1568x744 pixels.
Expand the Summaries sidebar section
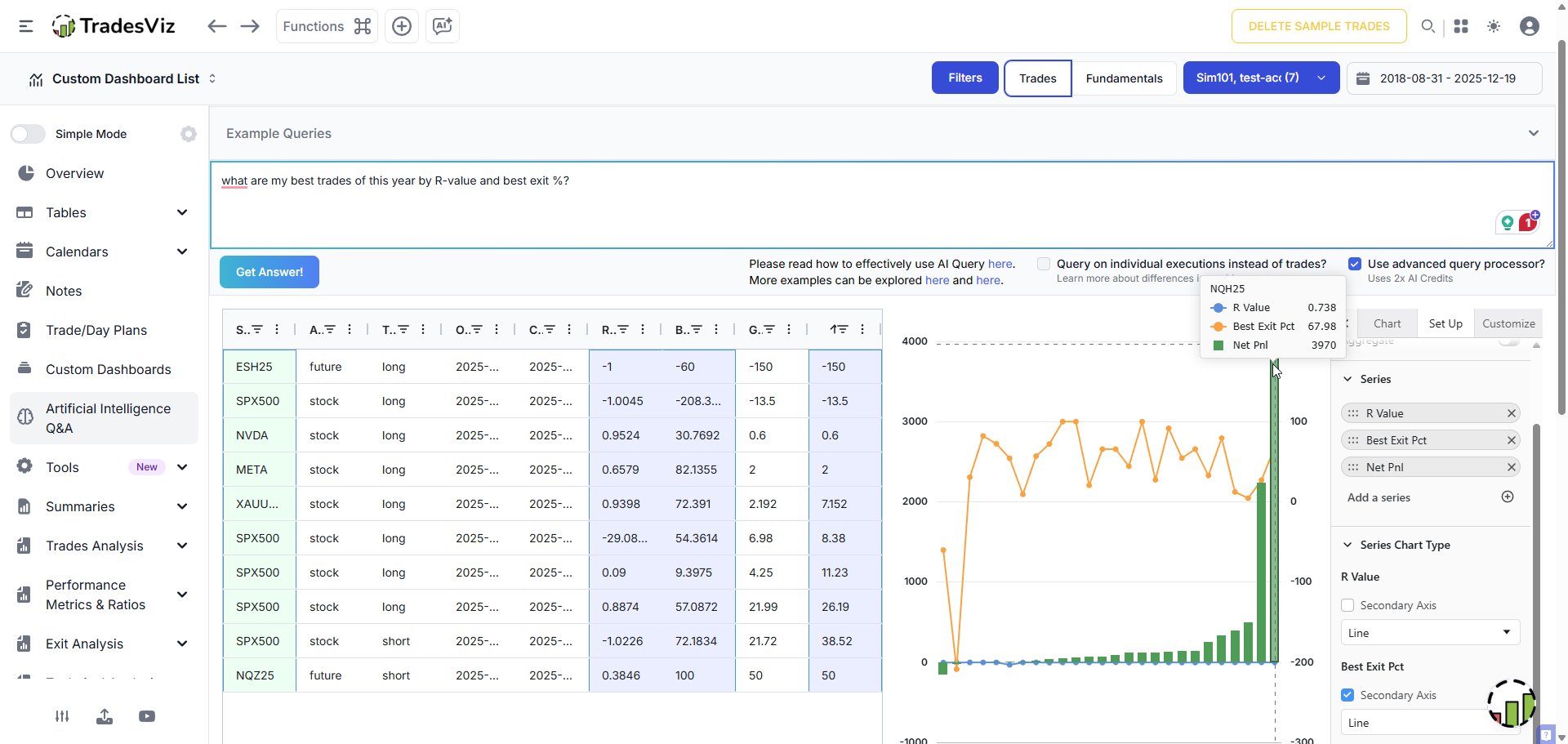pyautogui.click(x=182, y=506)
